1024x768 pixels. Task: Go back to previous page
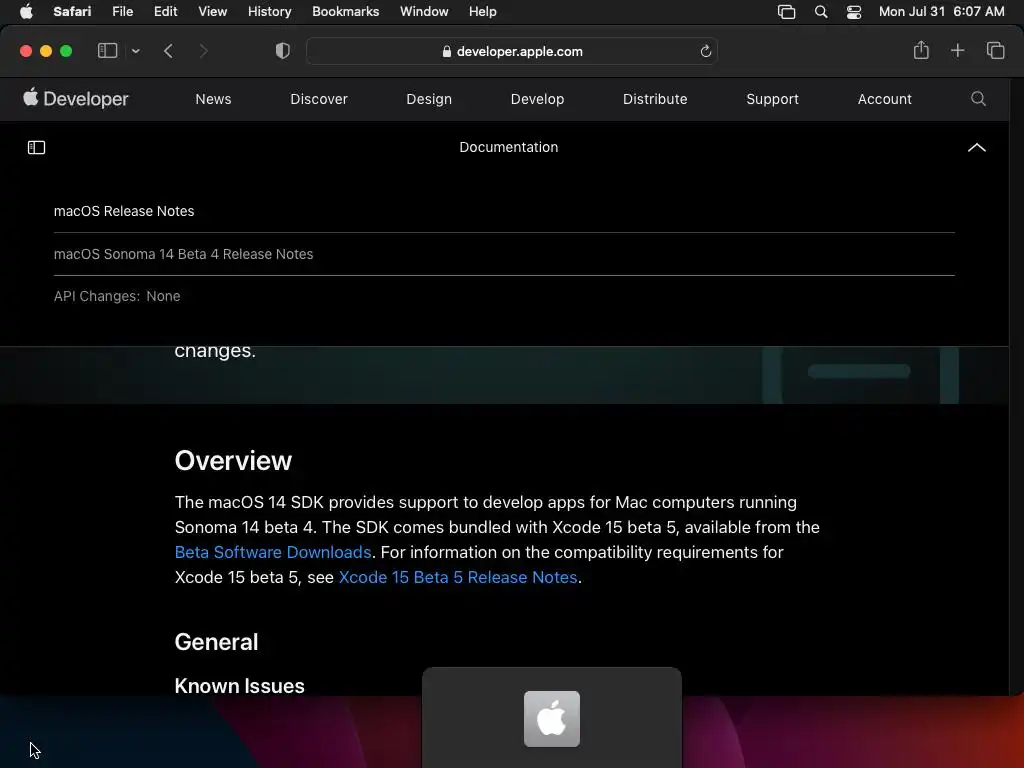168,51
